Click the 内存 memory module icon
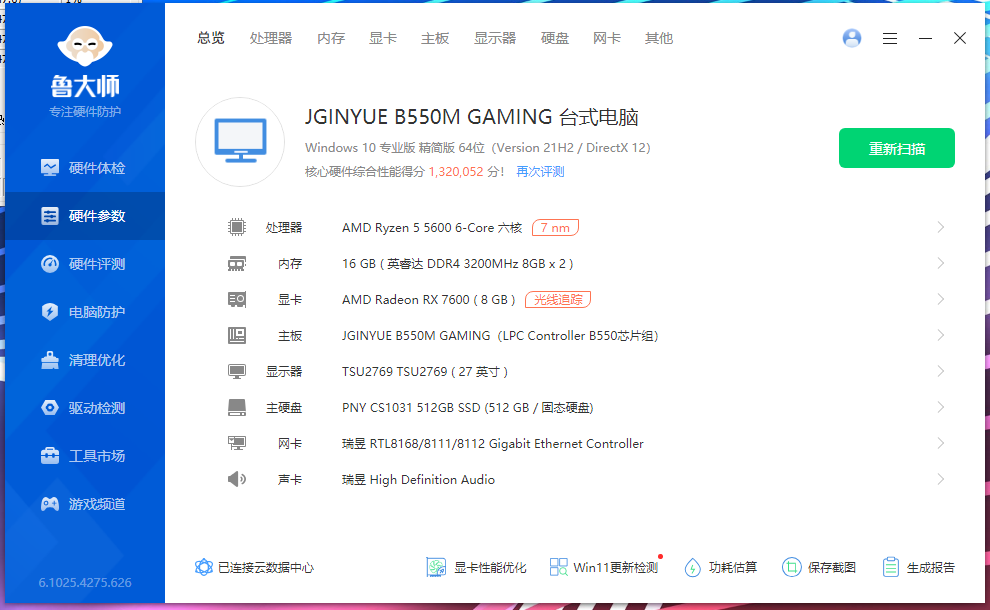The width and height of the screenshot is (990, 610). pos(237,263)
